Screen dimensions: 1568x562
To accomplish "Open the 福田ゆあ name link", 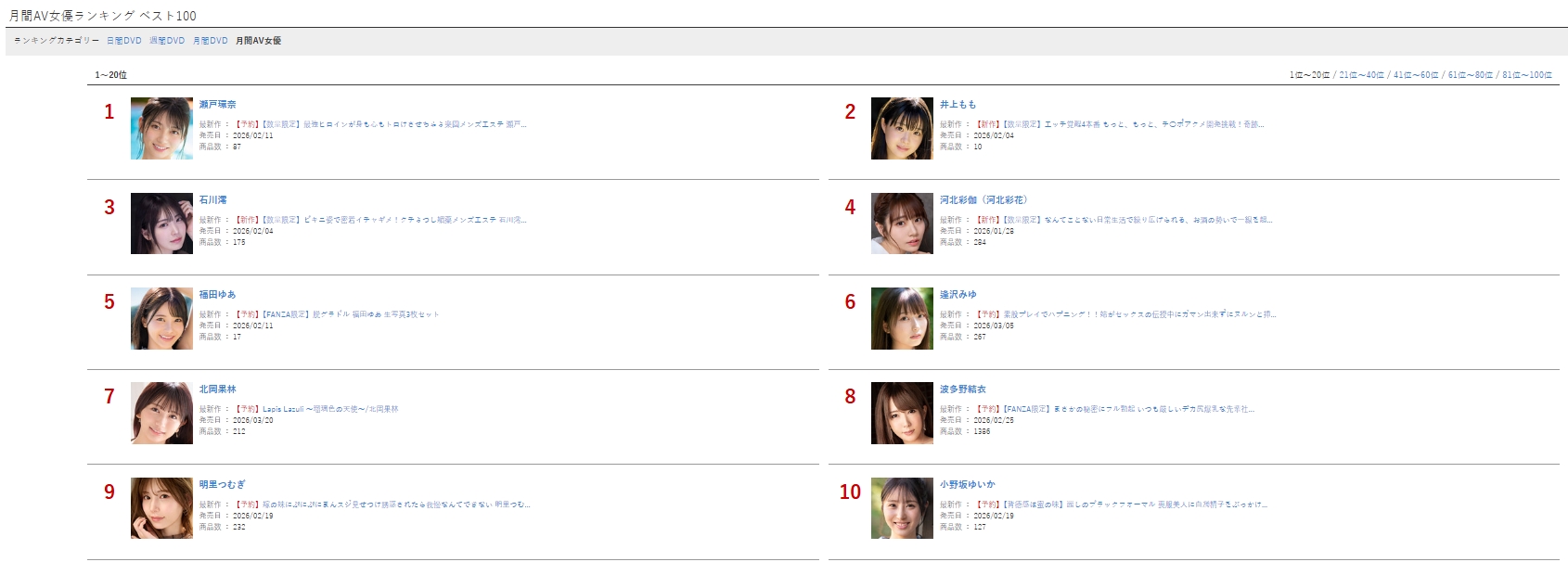I will pyautogui.click(x=217, y=295).
